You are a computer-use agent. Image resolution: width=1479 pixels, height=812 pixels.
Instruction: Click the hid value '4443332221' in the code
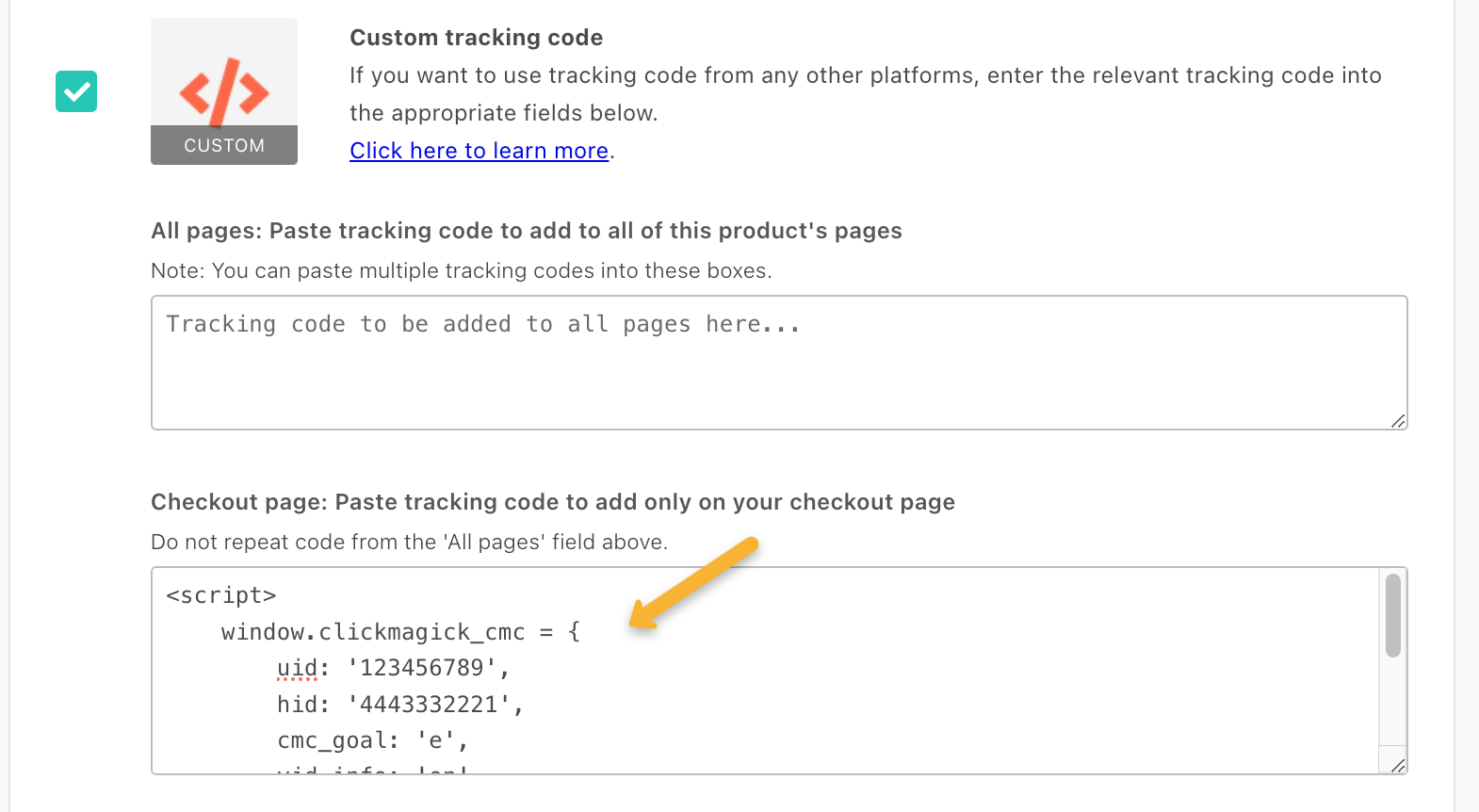(x=435, y=705)
